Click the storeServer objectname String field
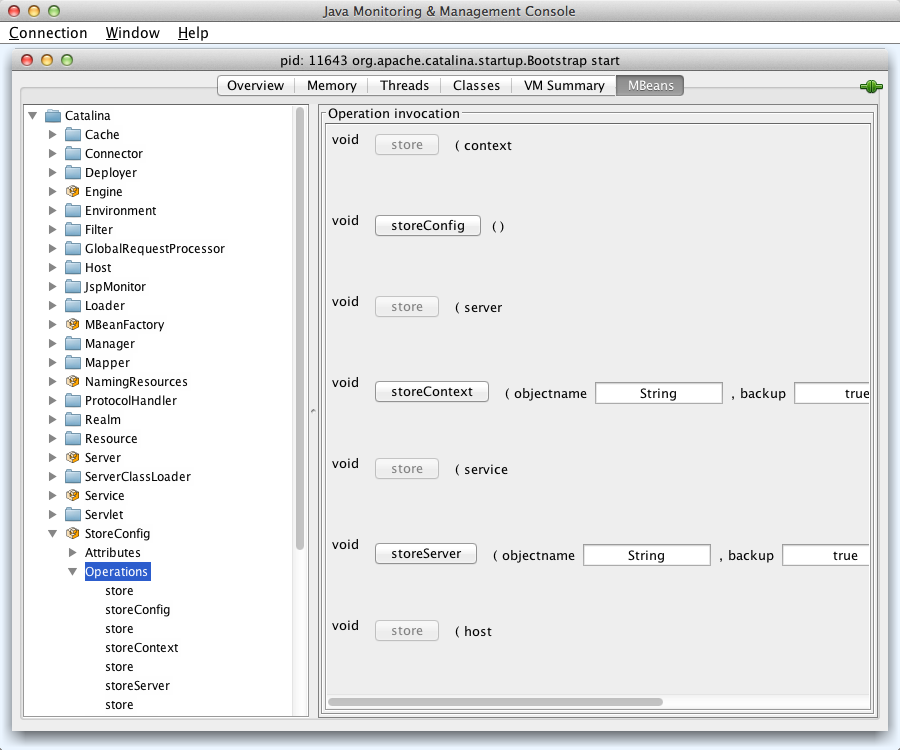The width and height of the screenshot is (900, 750). [x=646, y=555]
